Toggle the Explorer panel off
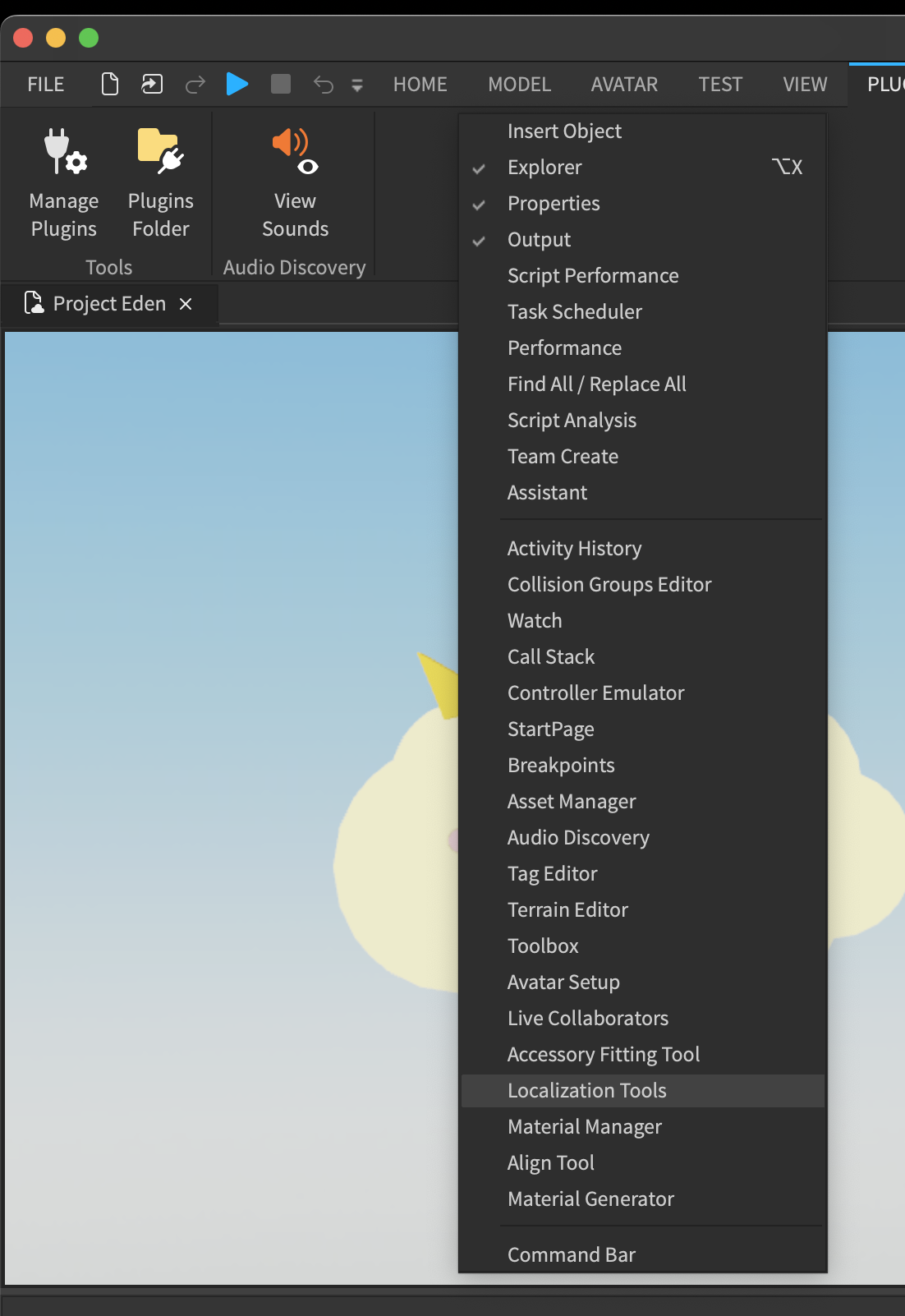This screenshot has width=905, height=1316. click(643, 168)
